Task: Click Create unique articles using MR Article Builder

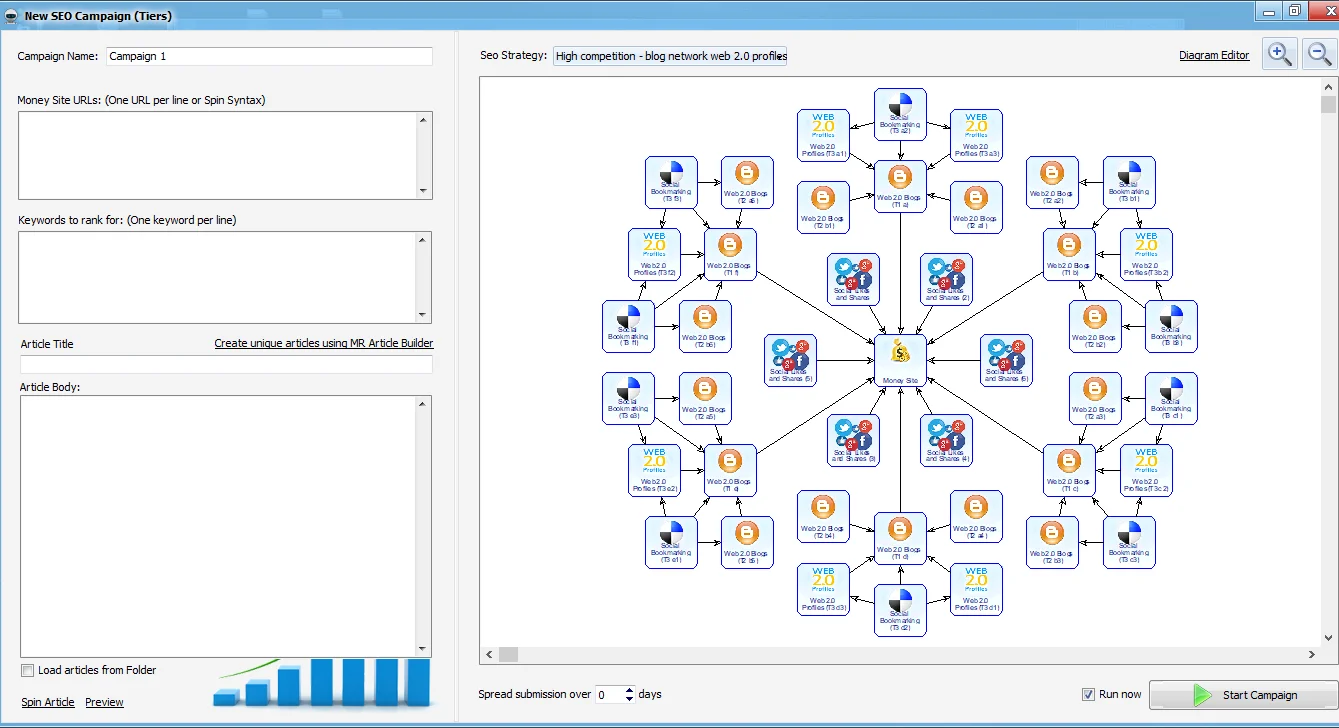Action: point(323,343)
